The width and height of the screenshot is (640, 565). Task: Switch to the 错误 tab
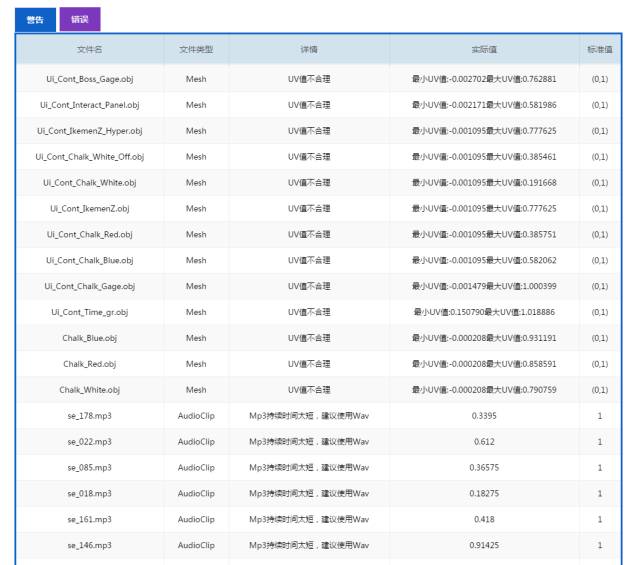click(80, 19)
